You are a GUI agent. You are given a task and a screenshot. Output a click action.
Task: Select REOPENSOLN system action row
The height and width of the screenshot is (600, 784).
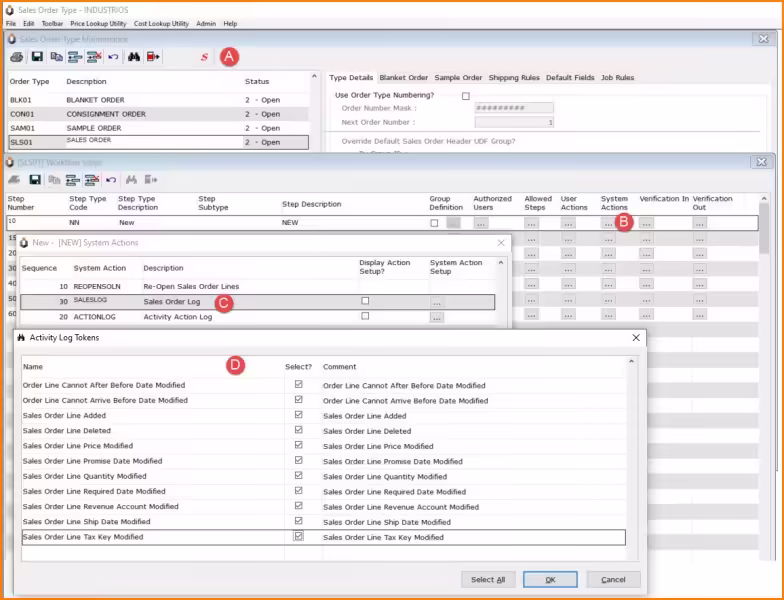(x=258, y=286)
